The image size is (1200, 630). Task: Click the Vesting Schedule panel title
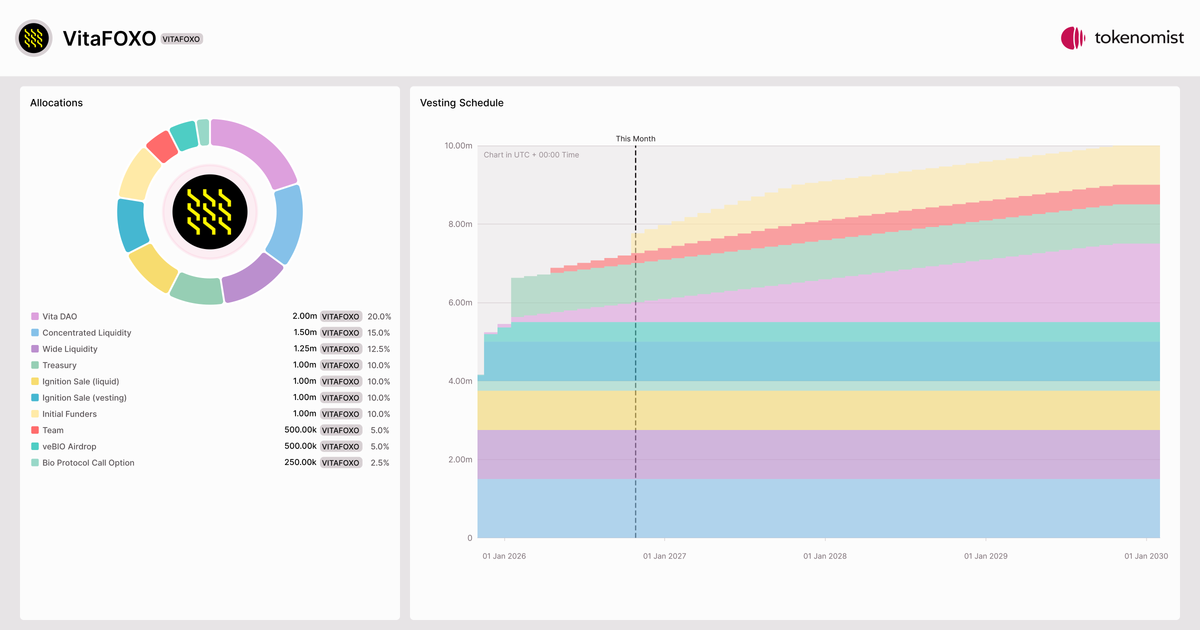(462, 103)
